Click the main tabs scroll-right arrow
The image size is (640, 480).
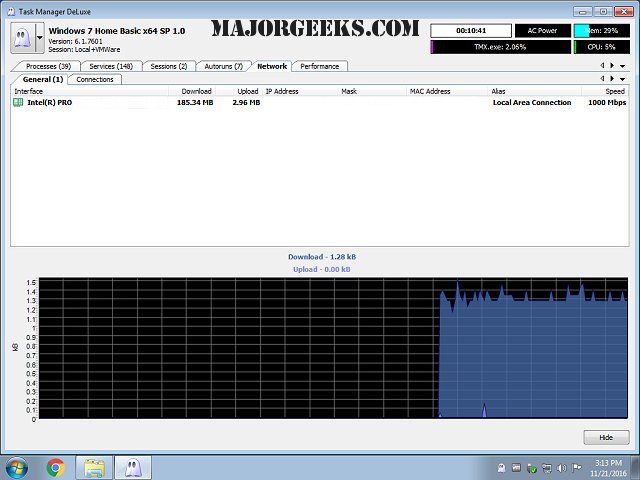[612, 65]
